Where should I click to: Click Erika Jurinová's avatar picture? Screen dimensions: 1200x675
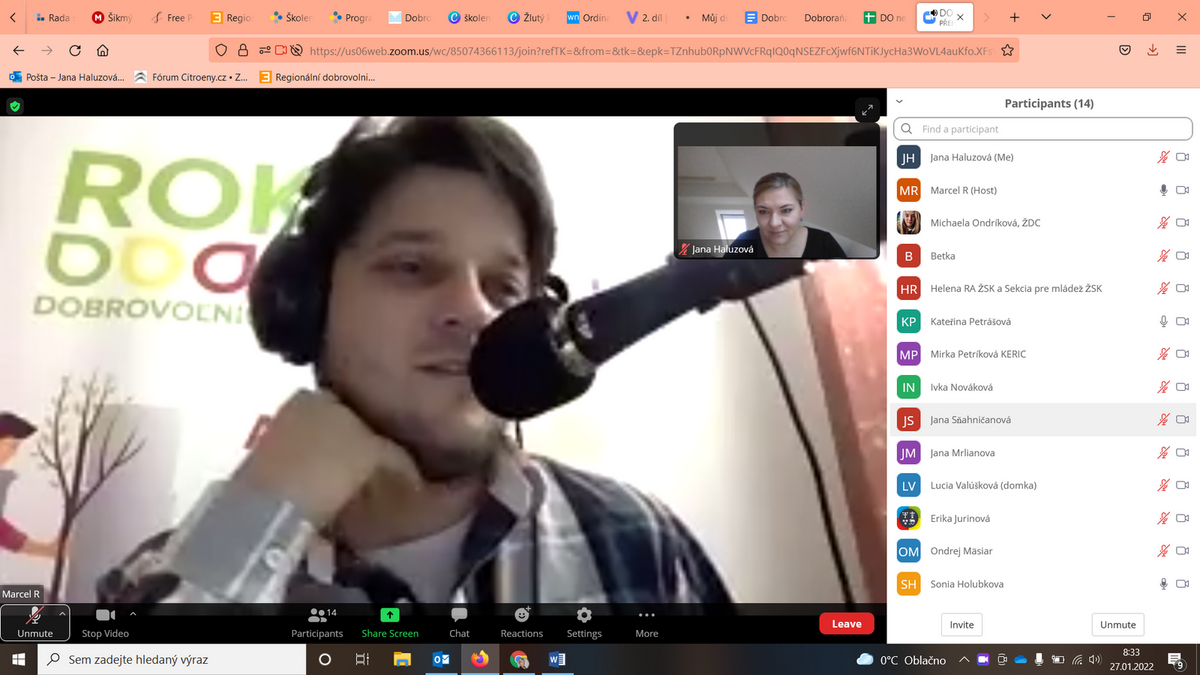tap(908, 518)
